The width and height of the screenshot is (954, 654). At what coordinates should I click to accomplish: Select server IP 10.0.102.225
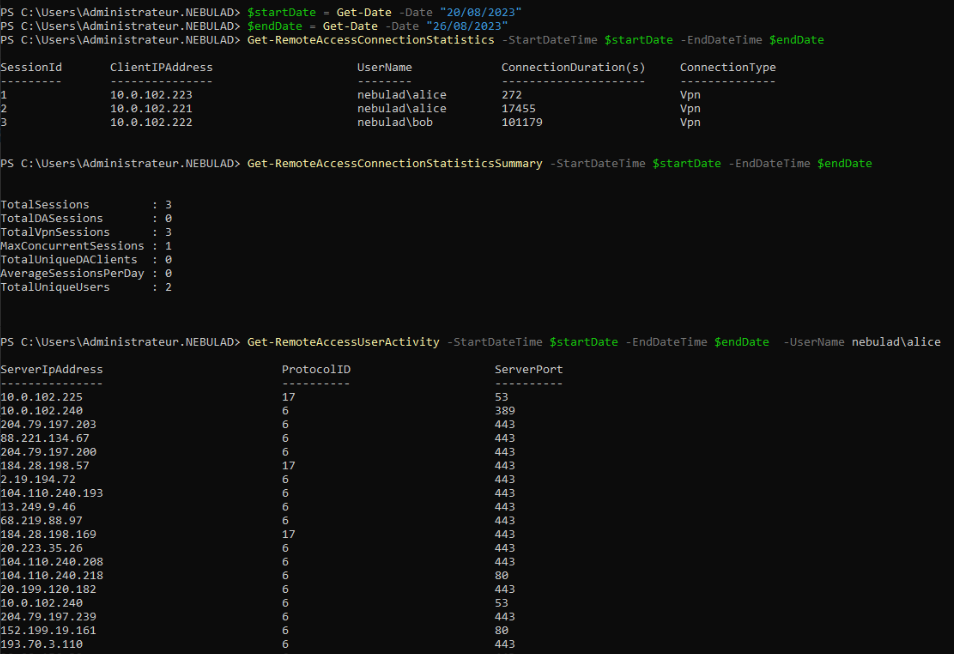[x=41, y=397]
